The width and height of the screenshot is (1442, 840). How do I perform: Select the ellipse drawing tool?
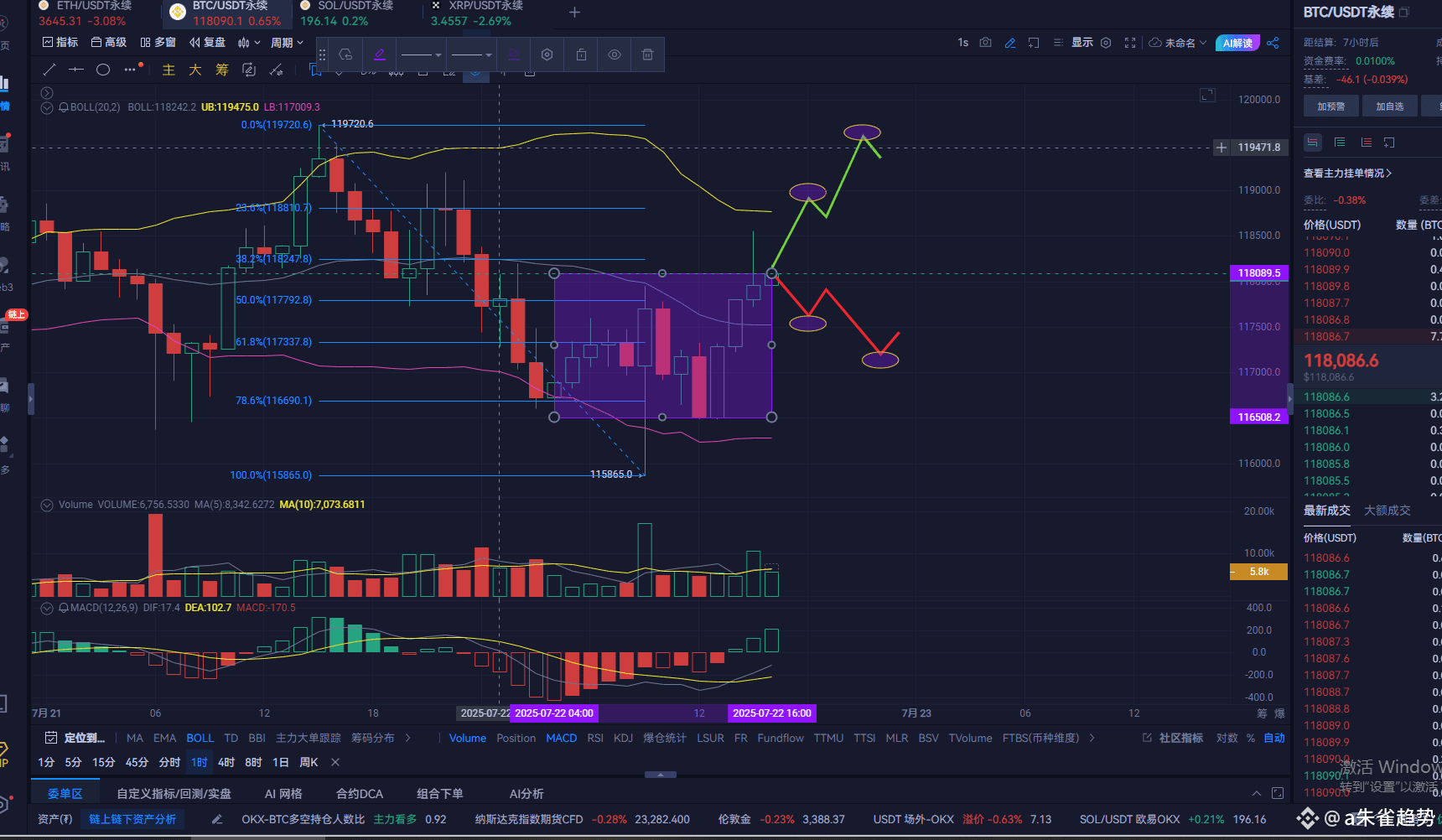coord(103,70)
